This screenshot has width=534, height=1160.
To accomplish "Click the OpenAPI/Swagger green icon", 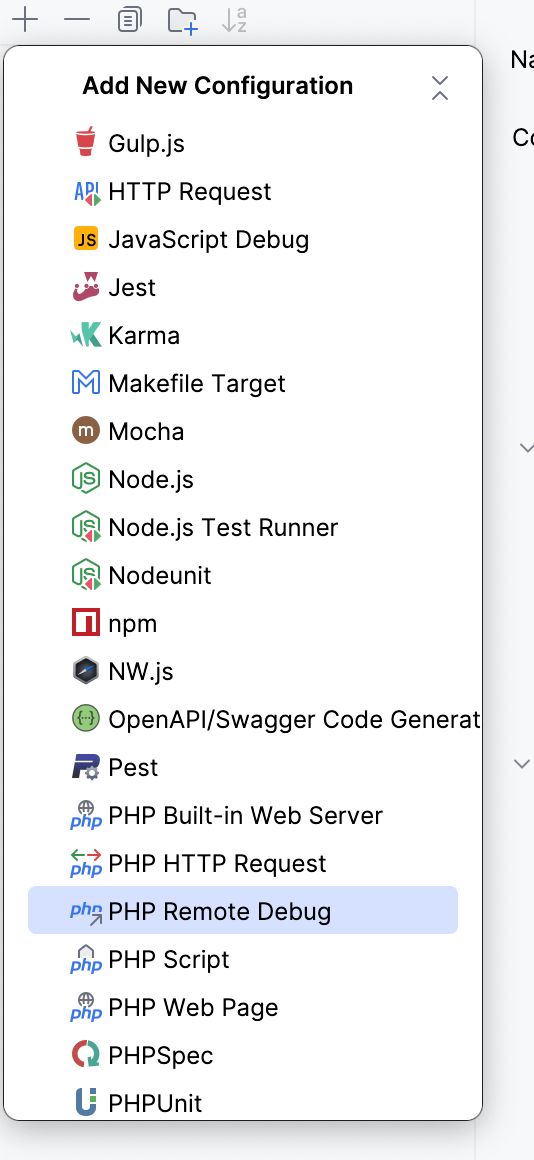I will coord(86,718).
